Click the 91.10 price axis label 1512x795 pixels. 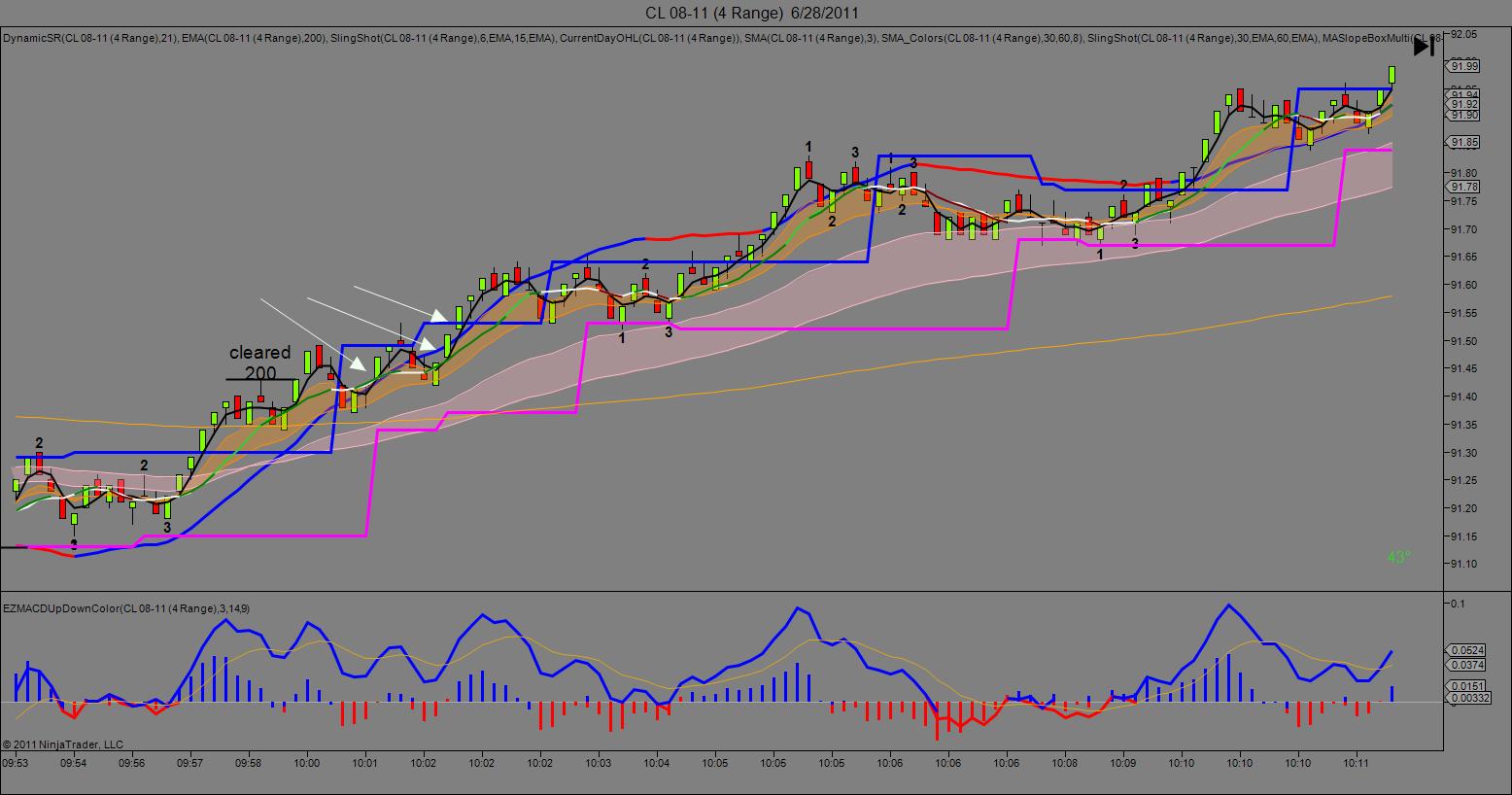pos(1463,565)
